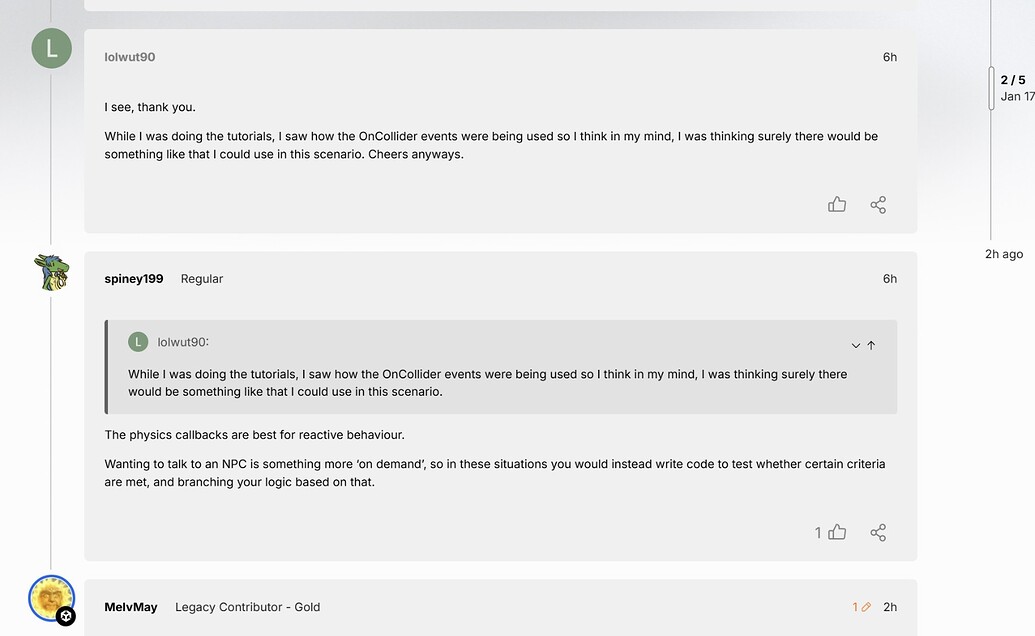This screenshot has width=1035, height=636.
Task: Click the 2 / 5 post counter
Action: [1013, 80]
